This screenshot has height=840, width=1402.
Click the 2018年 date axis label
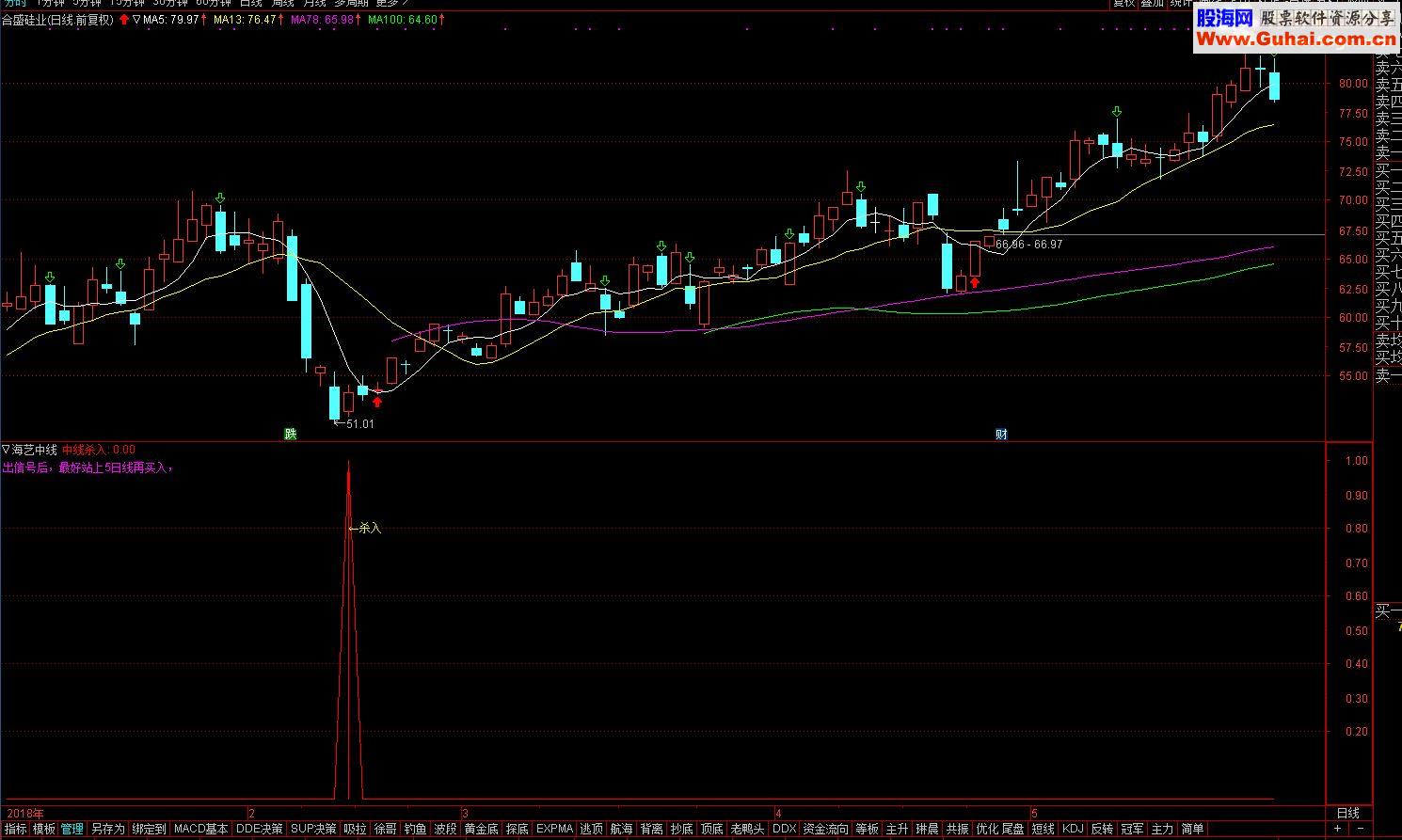[x=25, y=813]
